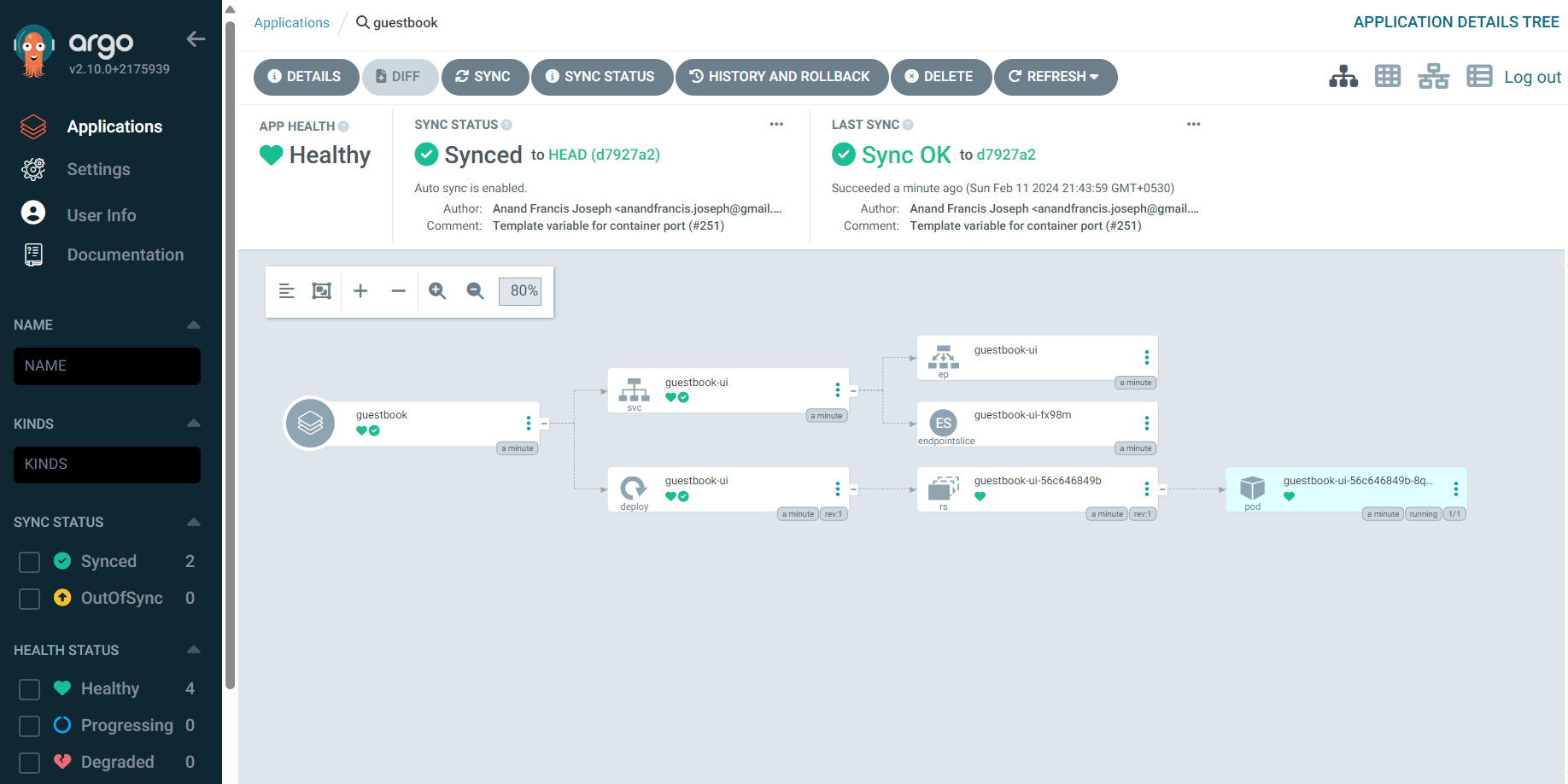The width and height of the screenshot is (1568, 784).
Task: Open the guestbook-ui deploy kebab menu
Action: (x=838, y=489)
